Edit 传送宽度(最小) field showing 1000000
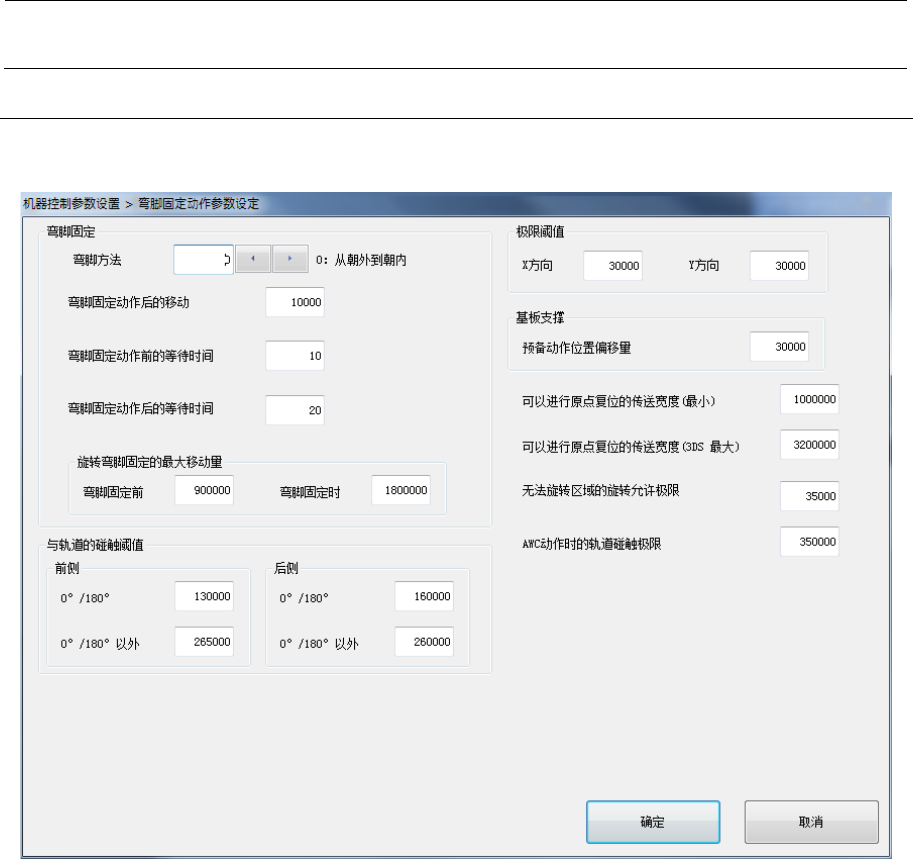 coord(809,399)
